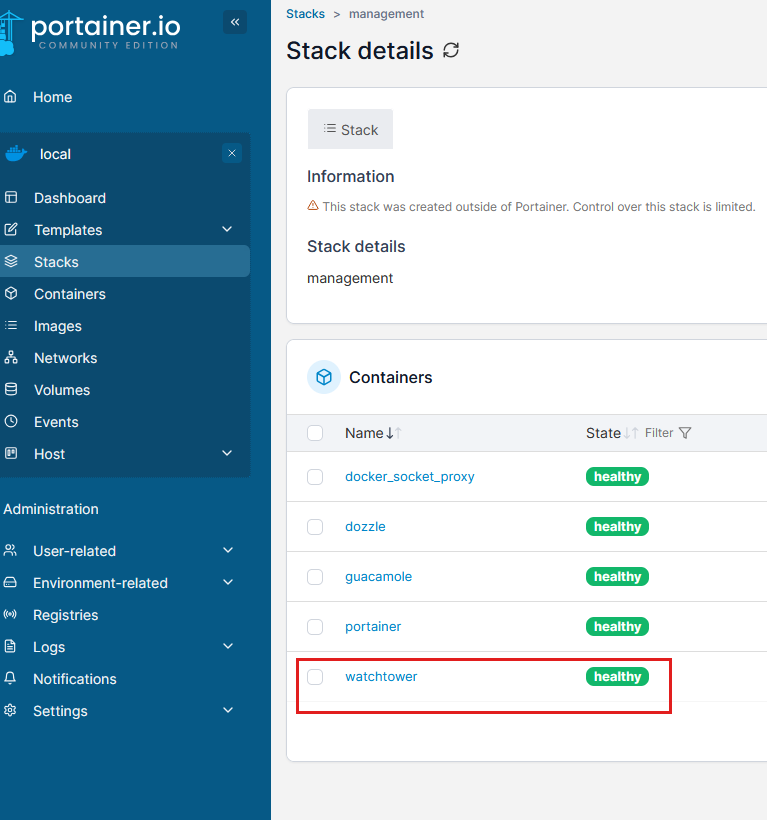Viewport: 767px width, 820px height.
Task: Toggle the select-all containers checkbox
Action: pyautogui.click(x=315, y=433)
